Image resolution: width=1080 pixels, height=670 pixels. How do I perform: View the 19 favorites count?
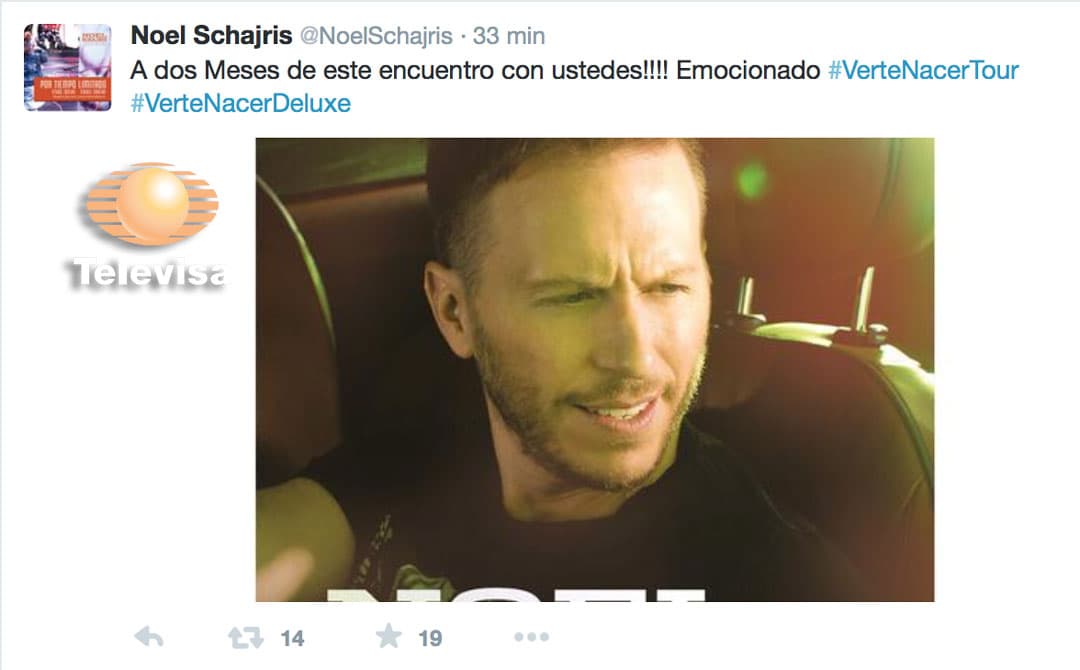point(430,638)
